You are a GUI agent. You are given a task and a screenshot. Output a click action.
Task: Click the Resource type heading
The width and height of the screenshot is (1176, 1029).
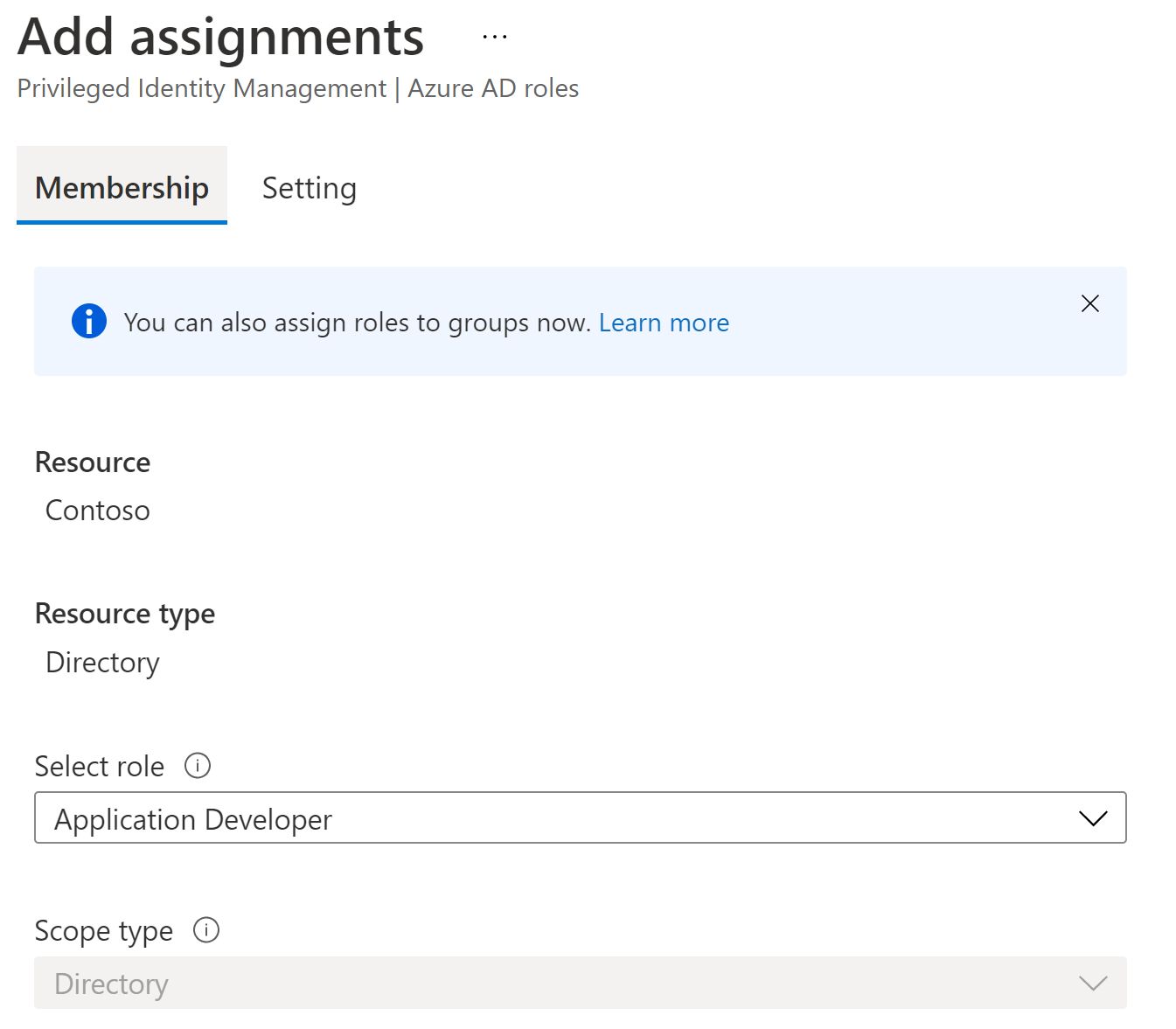(x=124, y=614)
